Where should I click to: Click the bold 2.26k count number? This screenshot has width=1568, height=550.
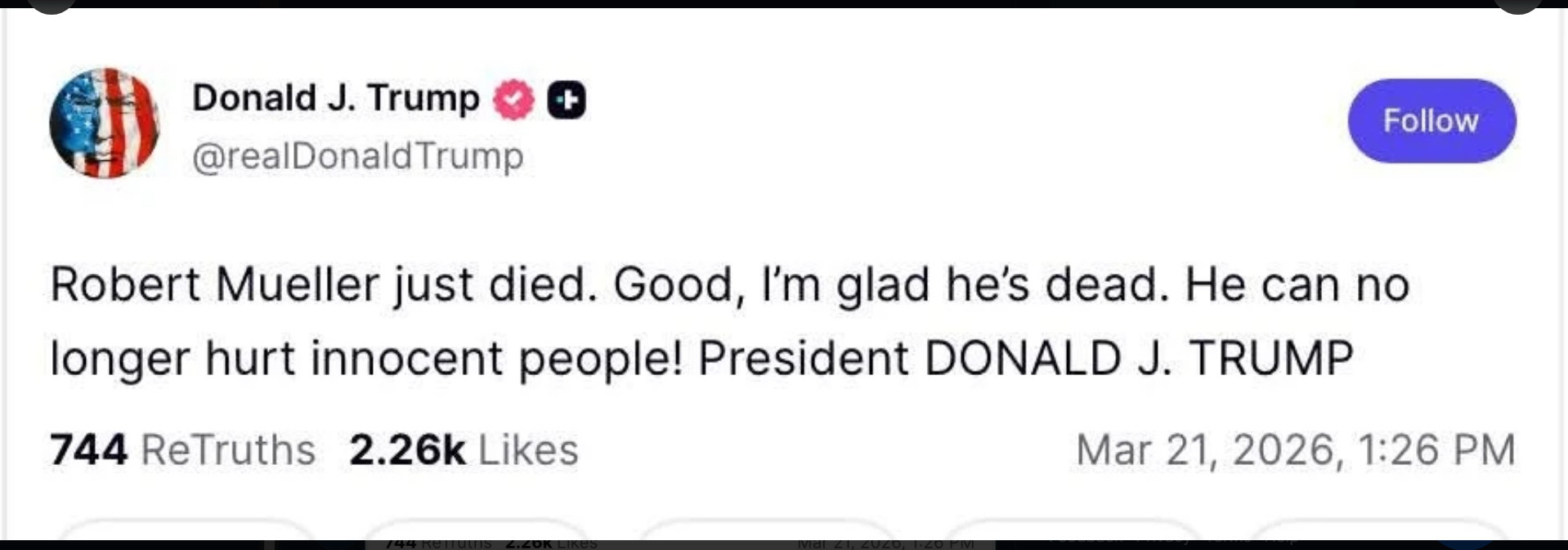coord(407,449)
